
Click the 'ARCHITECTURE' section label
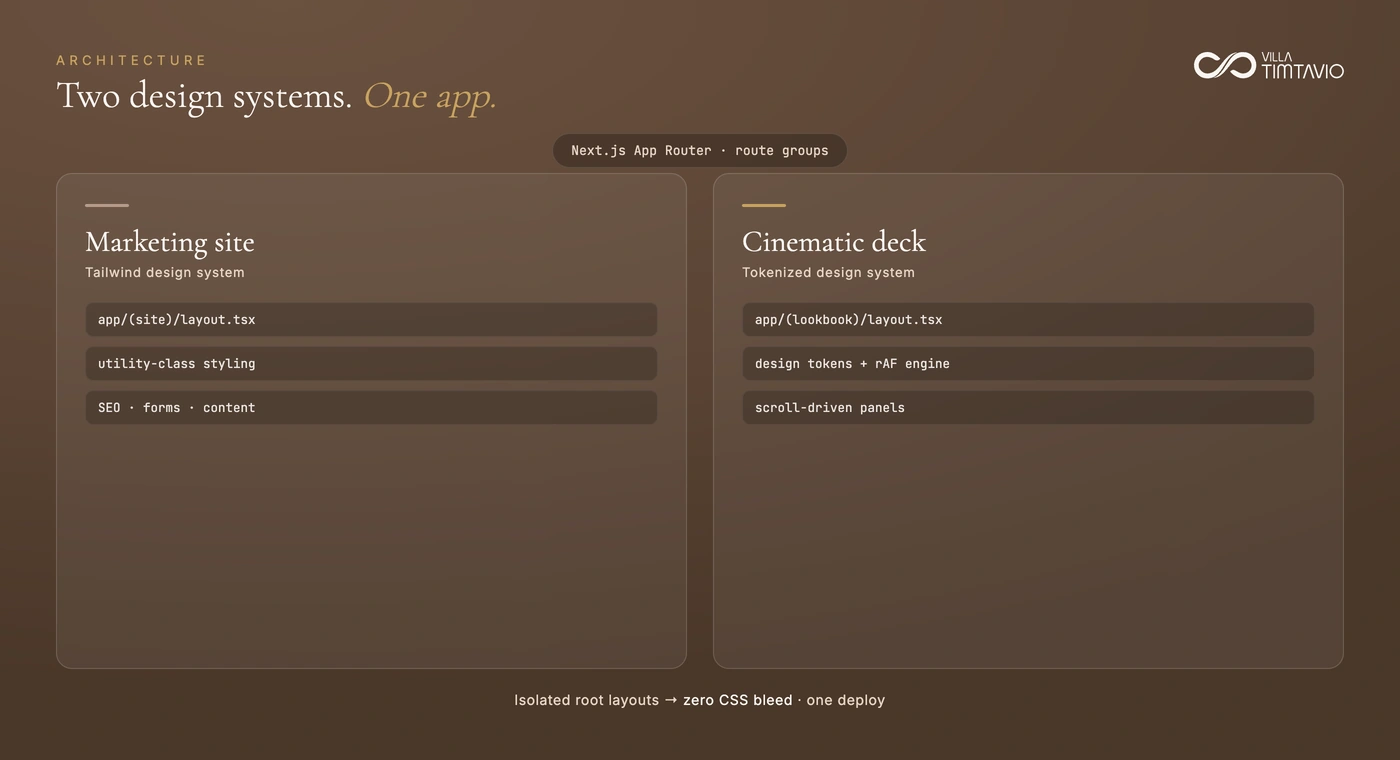point(132,61)
